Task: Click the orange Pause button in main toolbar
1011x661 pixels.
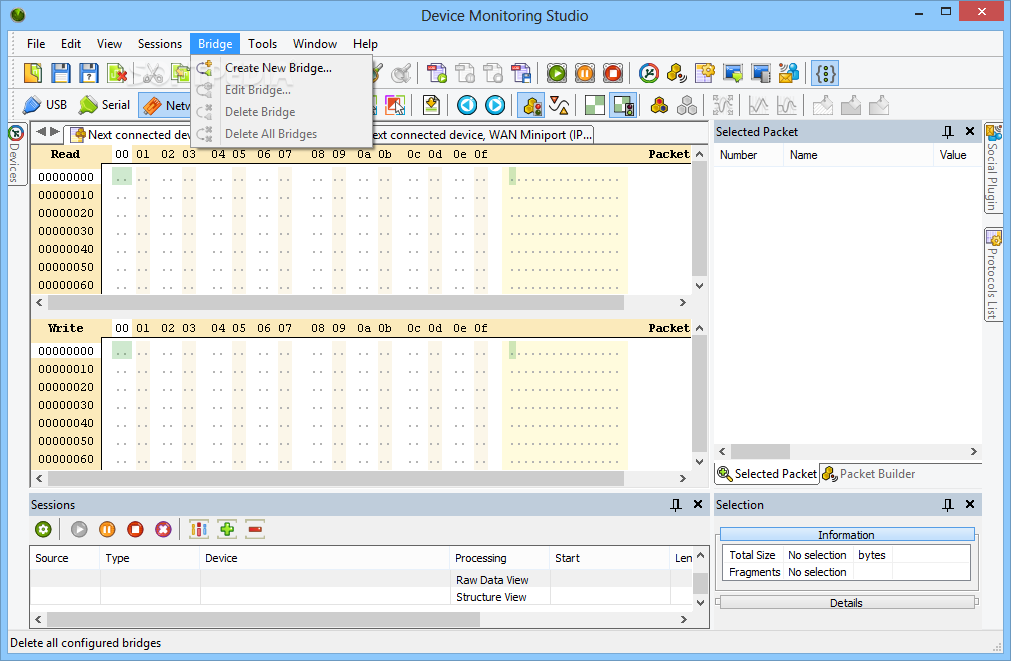Action: coord(585,73)
